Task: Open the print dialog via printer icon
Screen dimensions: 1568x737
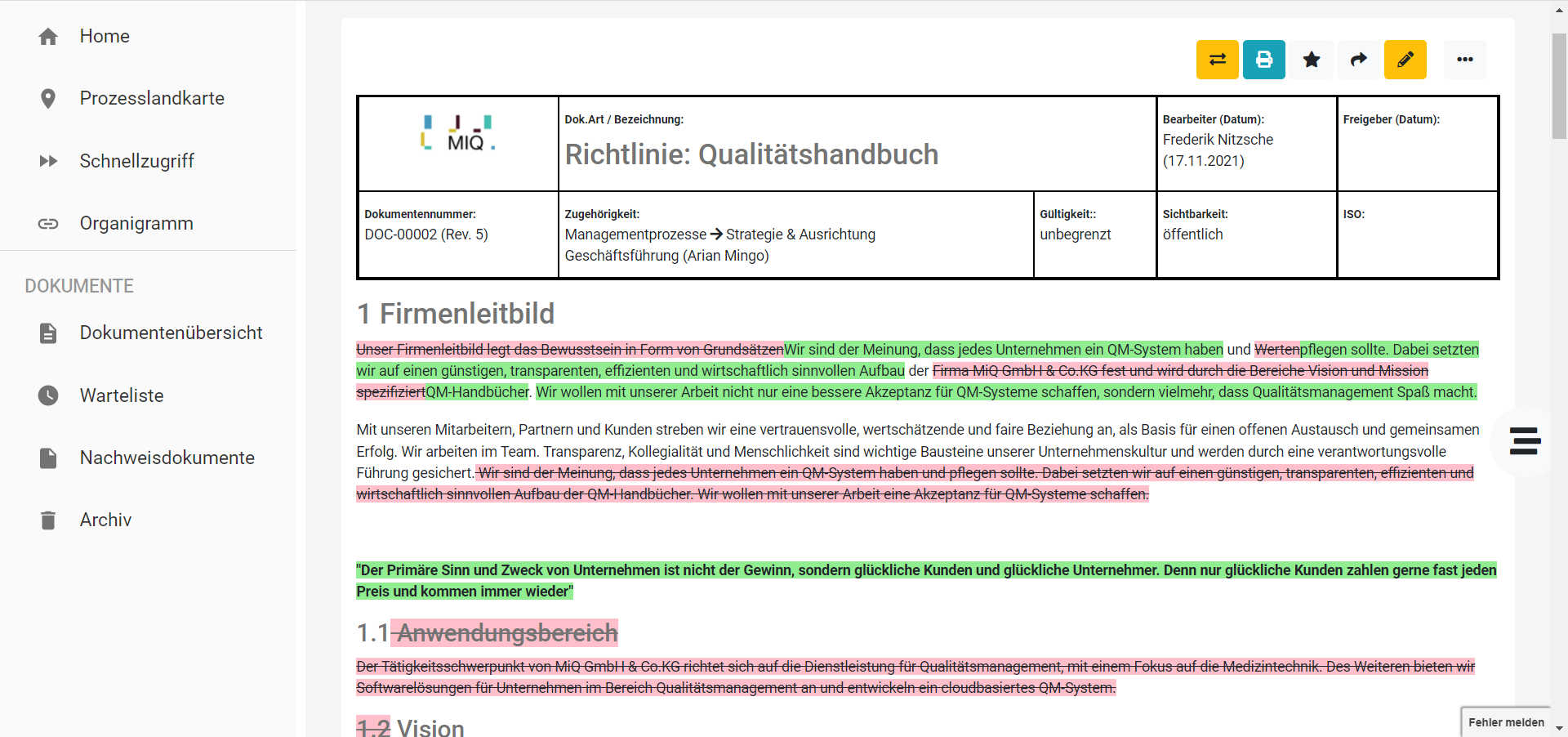Action: (x=1263, y=59)
